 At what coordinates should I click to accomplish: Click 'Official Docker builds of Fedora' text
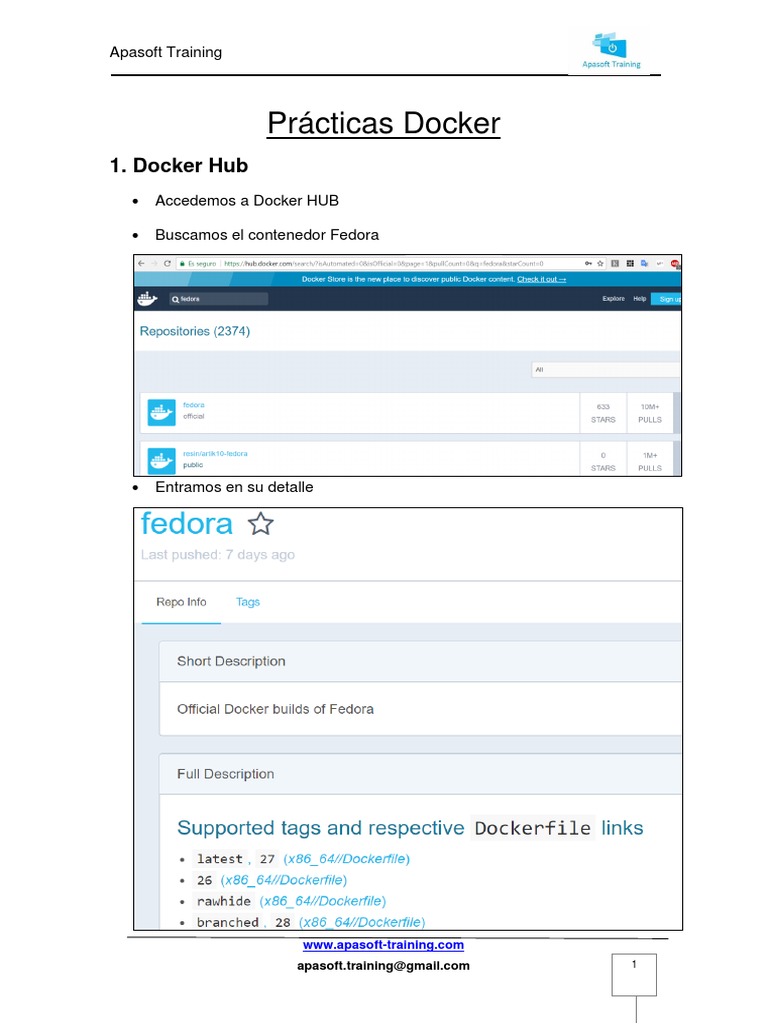275,709
